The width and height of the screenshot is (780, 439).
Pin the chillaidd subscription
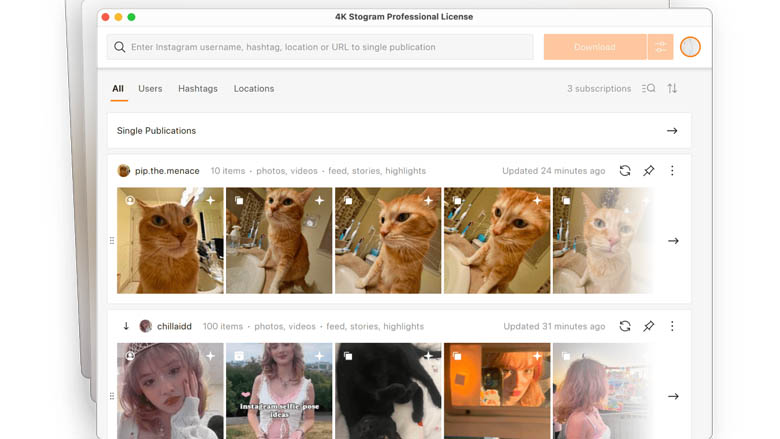click(649, 326)
